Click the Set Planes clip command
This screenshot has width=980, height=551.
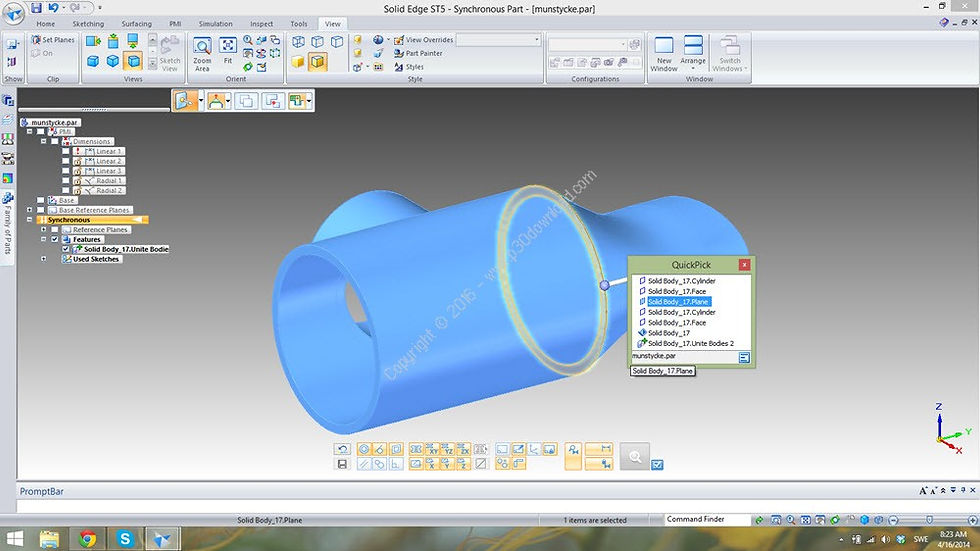pyautogui.click(x=52, y=39)
